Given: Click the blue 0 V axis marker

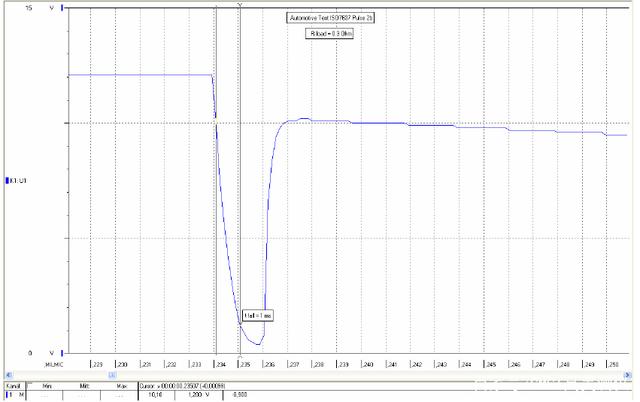Looking at the screenshot, I should (x=62, y=353).
